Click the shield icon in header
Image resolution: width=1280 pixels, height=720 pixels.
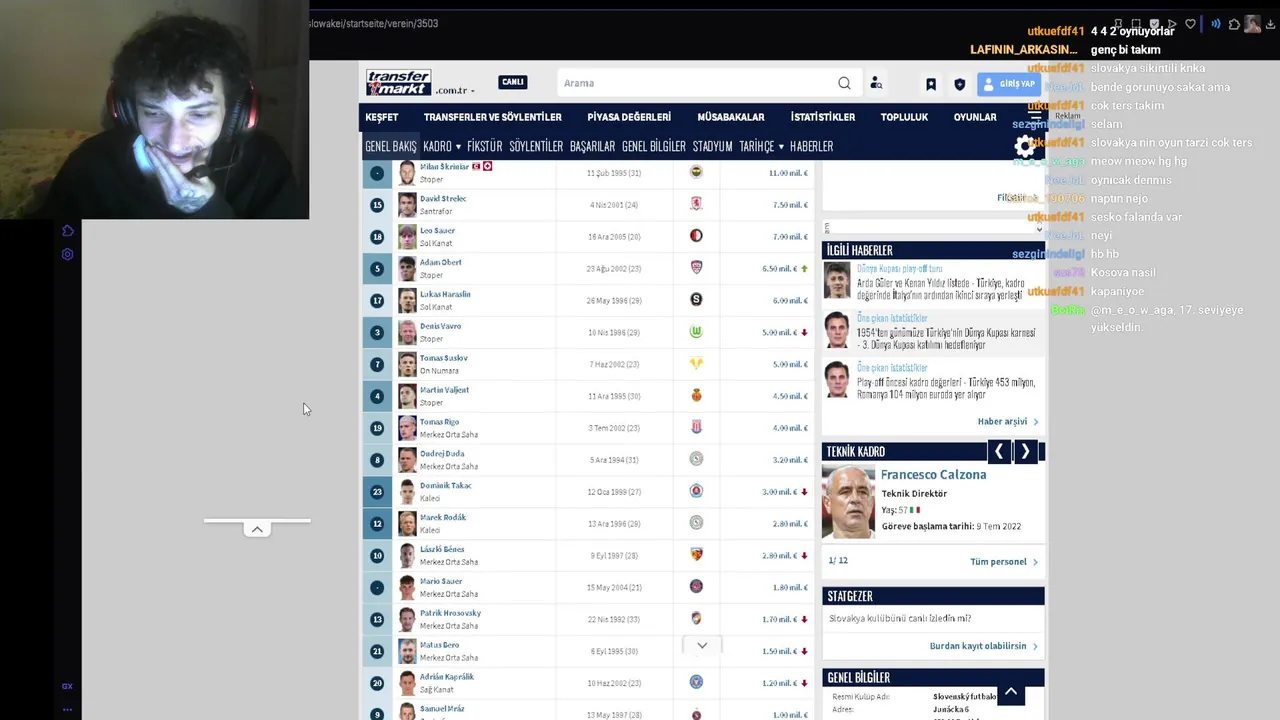coord(960,84)
